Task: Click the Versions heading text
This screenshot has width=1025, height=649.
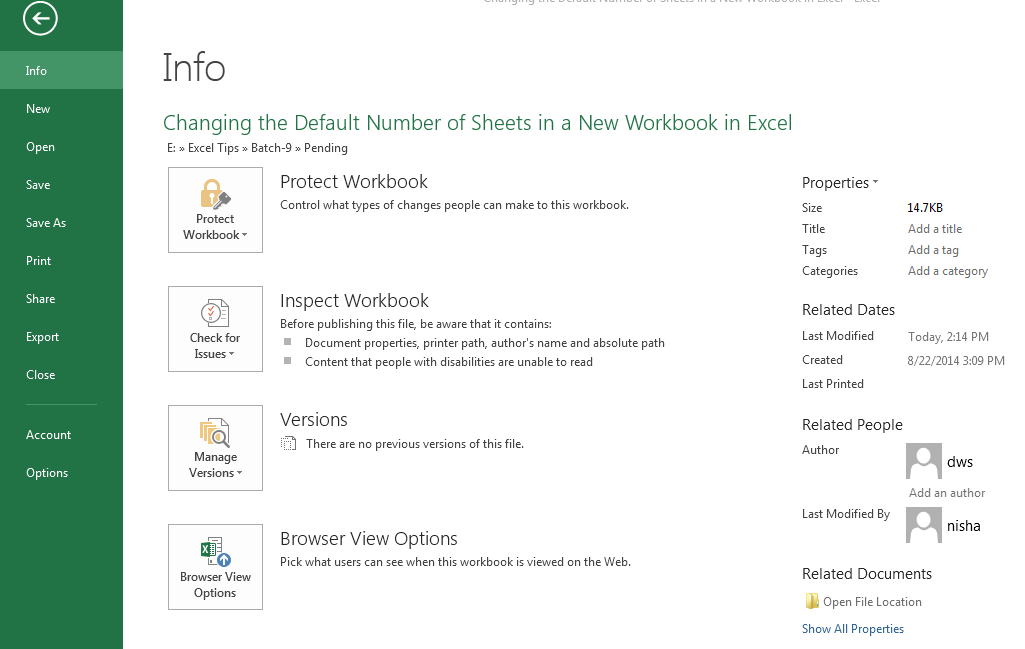Action: click(314, 420)
